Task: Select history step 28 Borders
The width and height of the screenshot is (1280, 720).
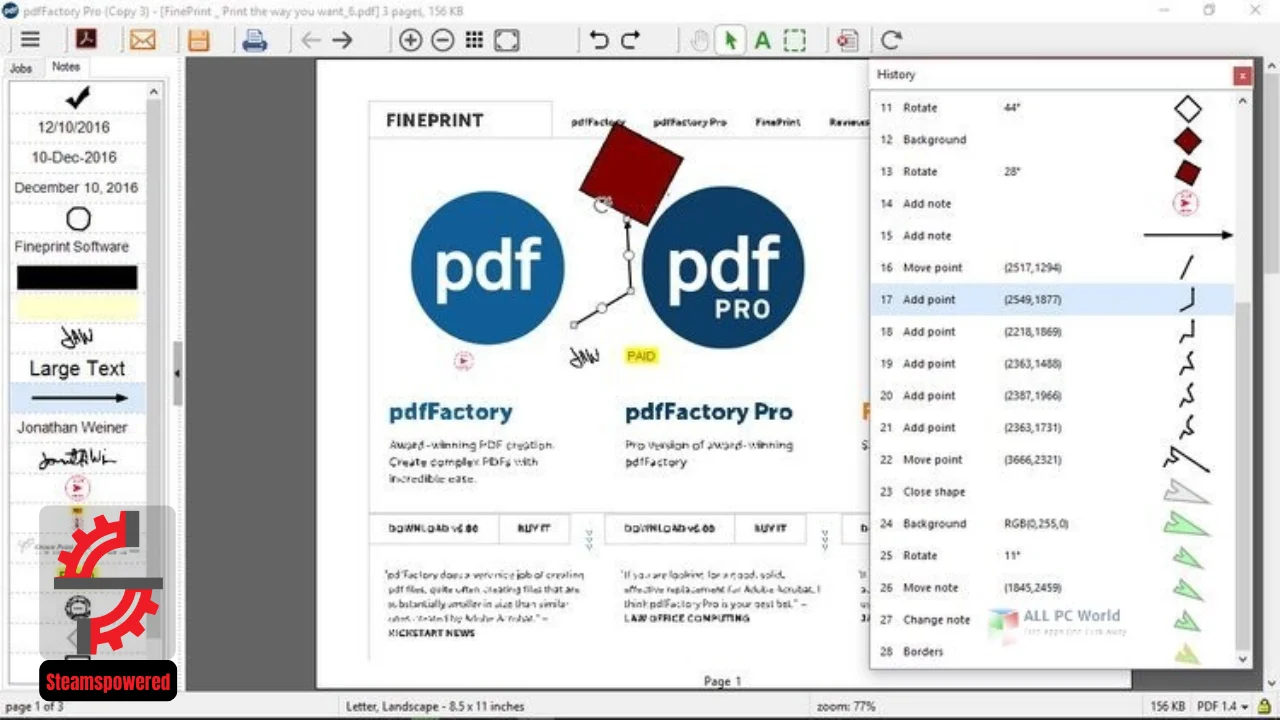Action: pyautogui.click(x=1052, y=651)
